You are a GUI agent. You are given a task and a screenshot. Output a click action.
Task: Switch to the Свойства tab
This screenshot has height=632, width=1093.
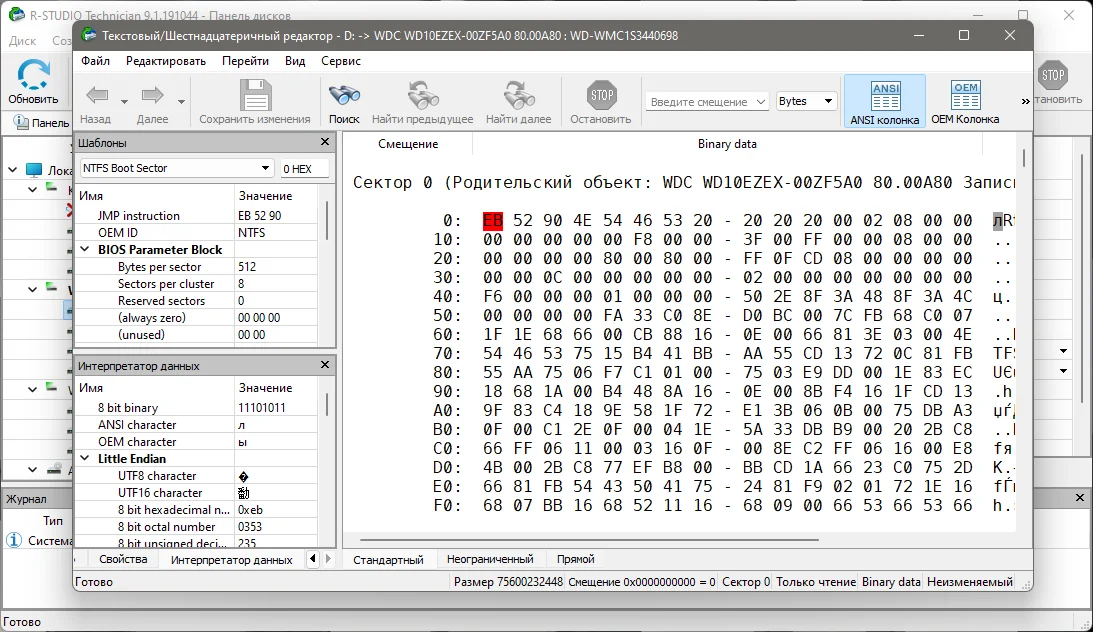point(123,559)
